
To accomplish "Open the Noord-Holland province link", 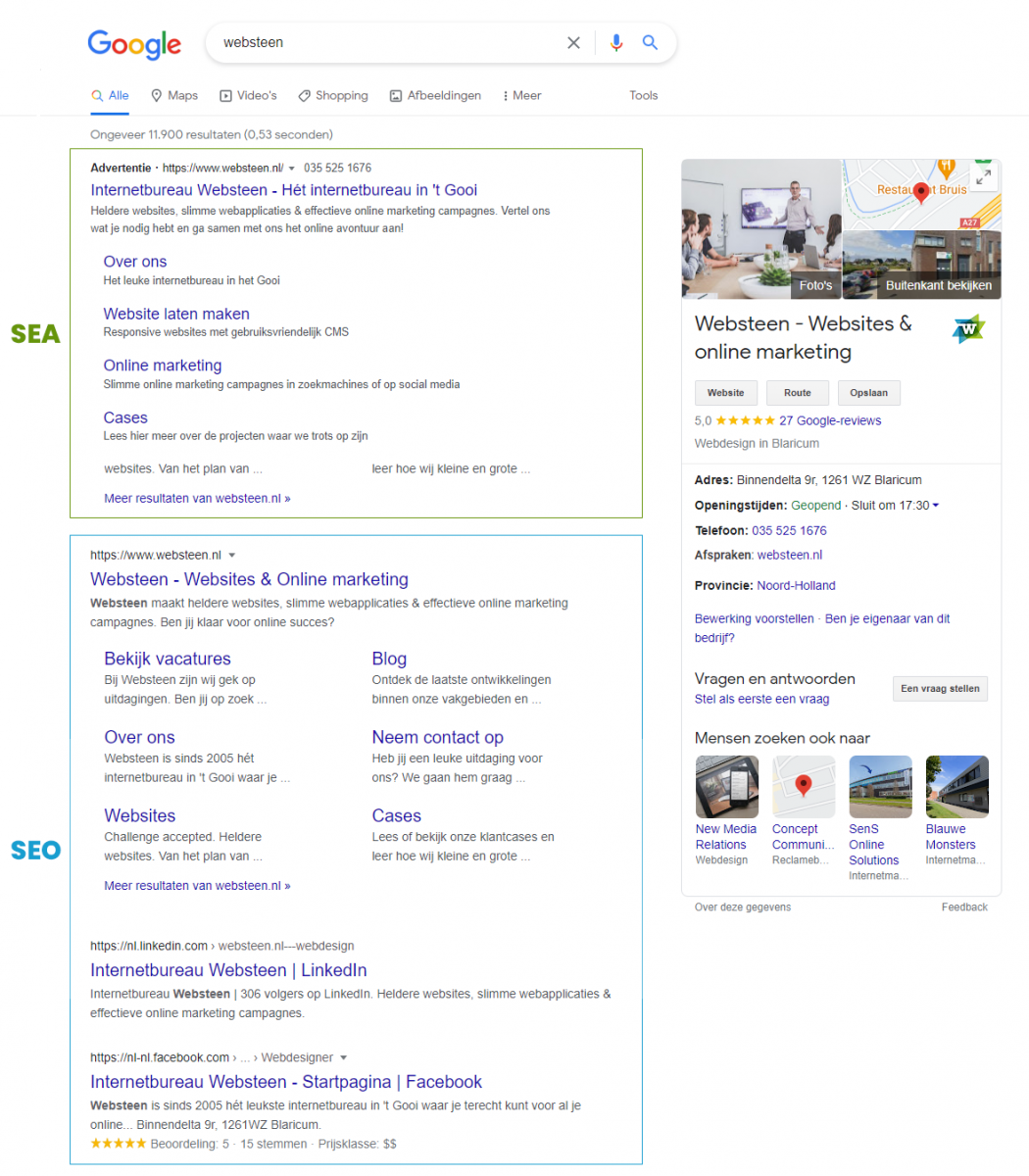I will click(x=797, y=585).
